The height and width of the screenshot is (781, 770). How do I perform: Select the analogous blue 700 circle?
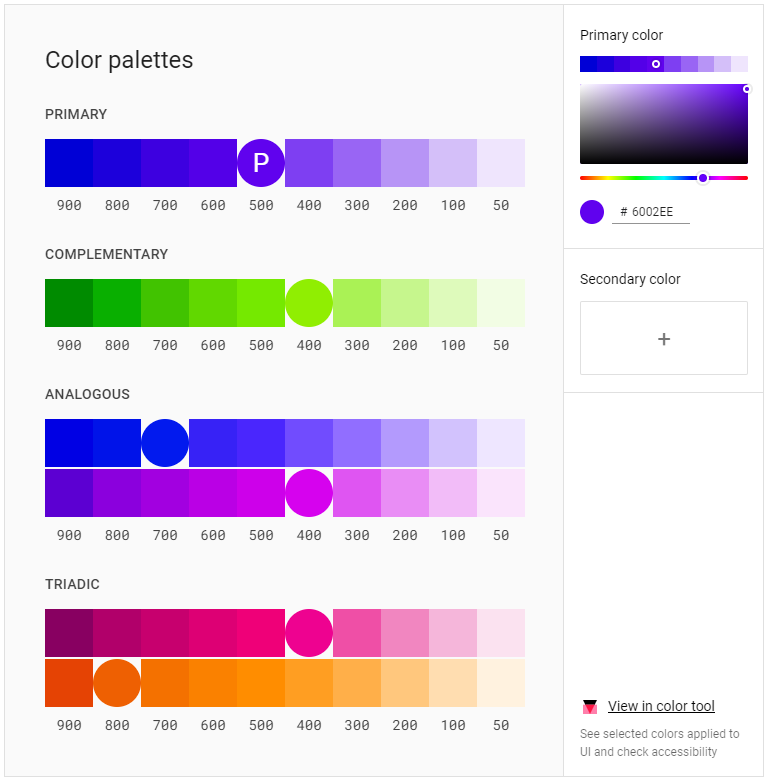pyautogui.click(x=165, y=443)
